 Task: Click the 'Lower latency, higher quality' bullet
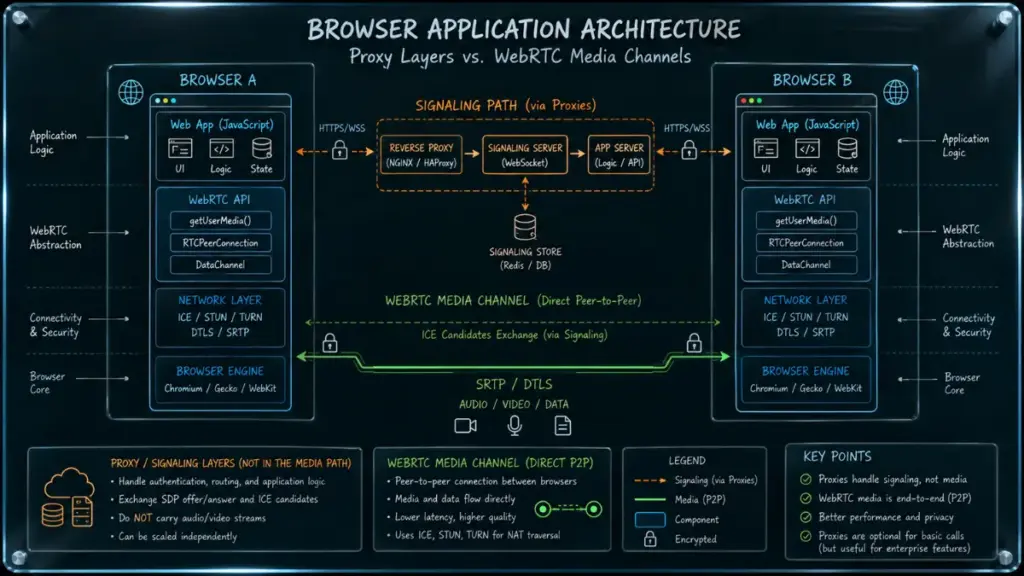451,517
